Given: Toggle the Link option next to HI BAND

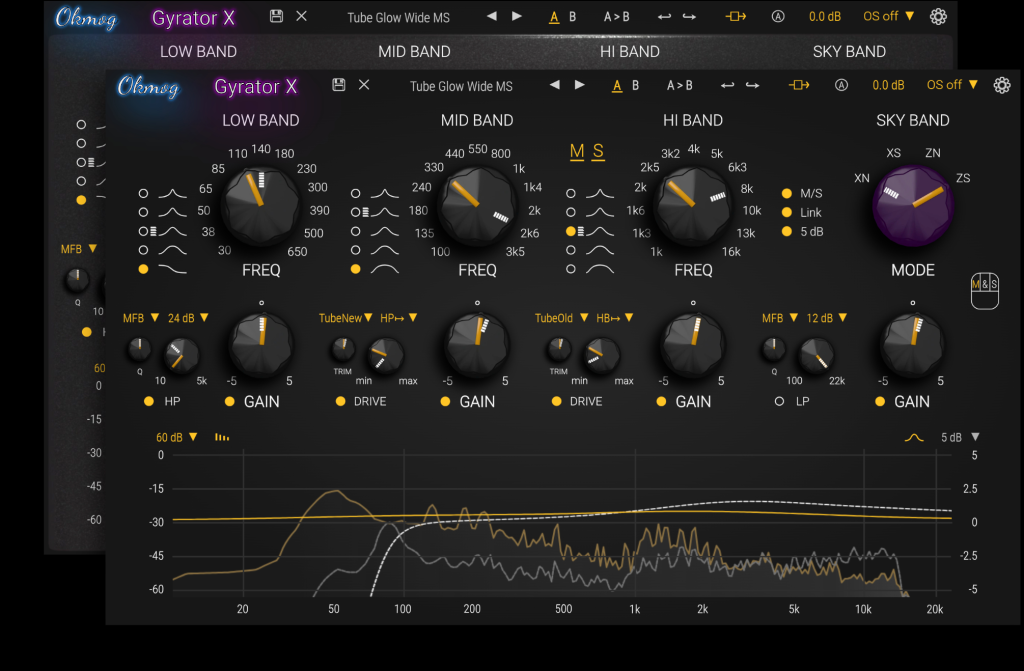Looking at the screenshot, I should point(787,212).
